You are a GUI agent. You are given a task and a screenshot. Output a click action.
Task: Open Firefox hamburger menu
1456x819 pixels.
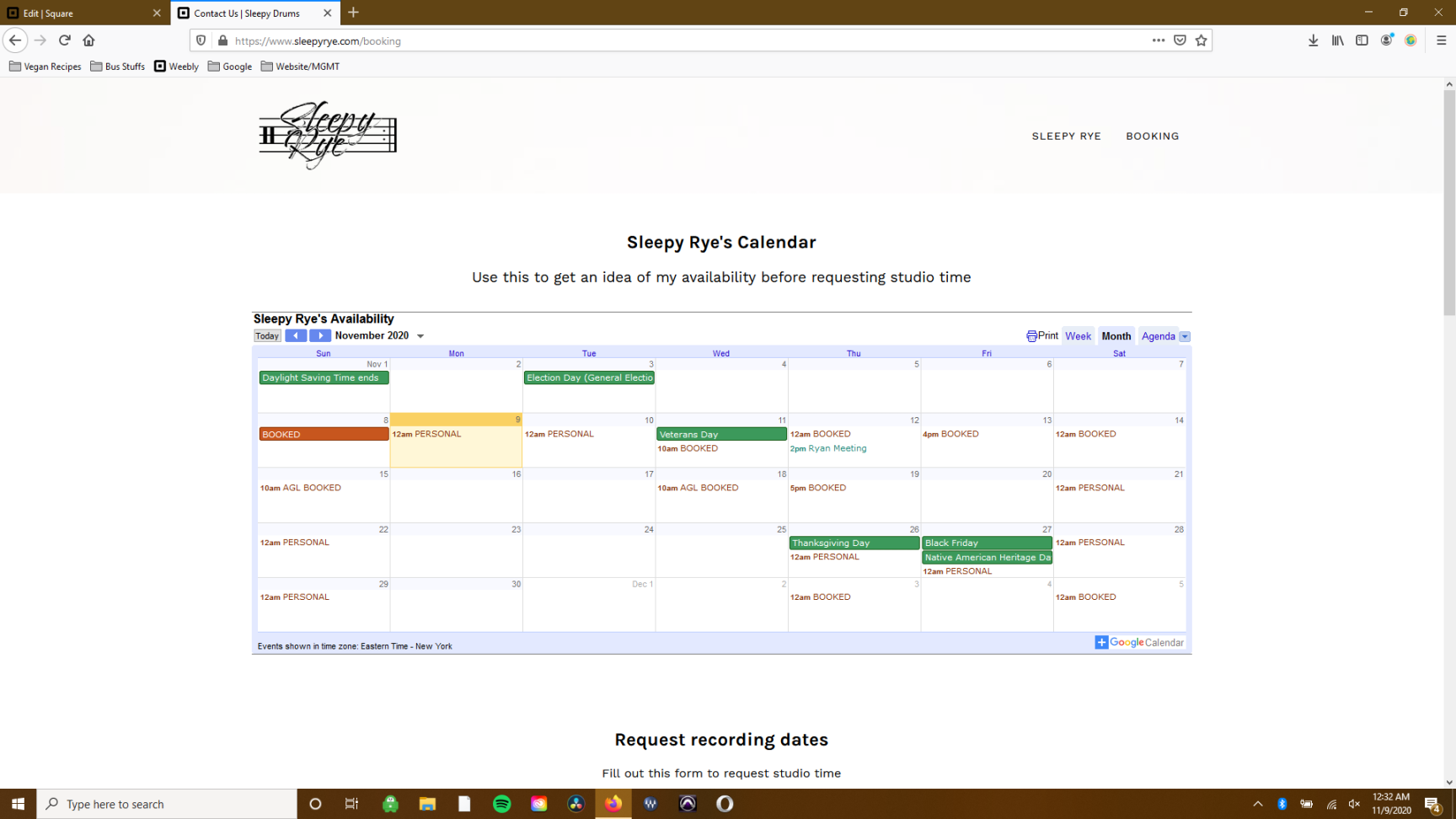tap(1442, 40)
